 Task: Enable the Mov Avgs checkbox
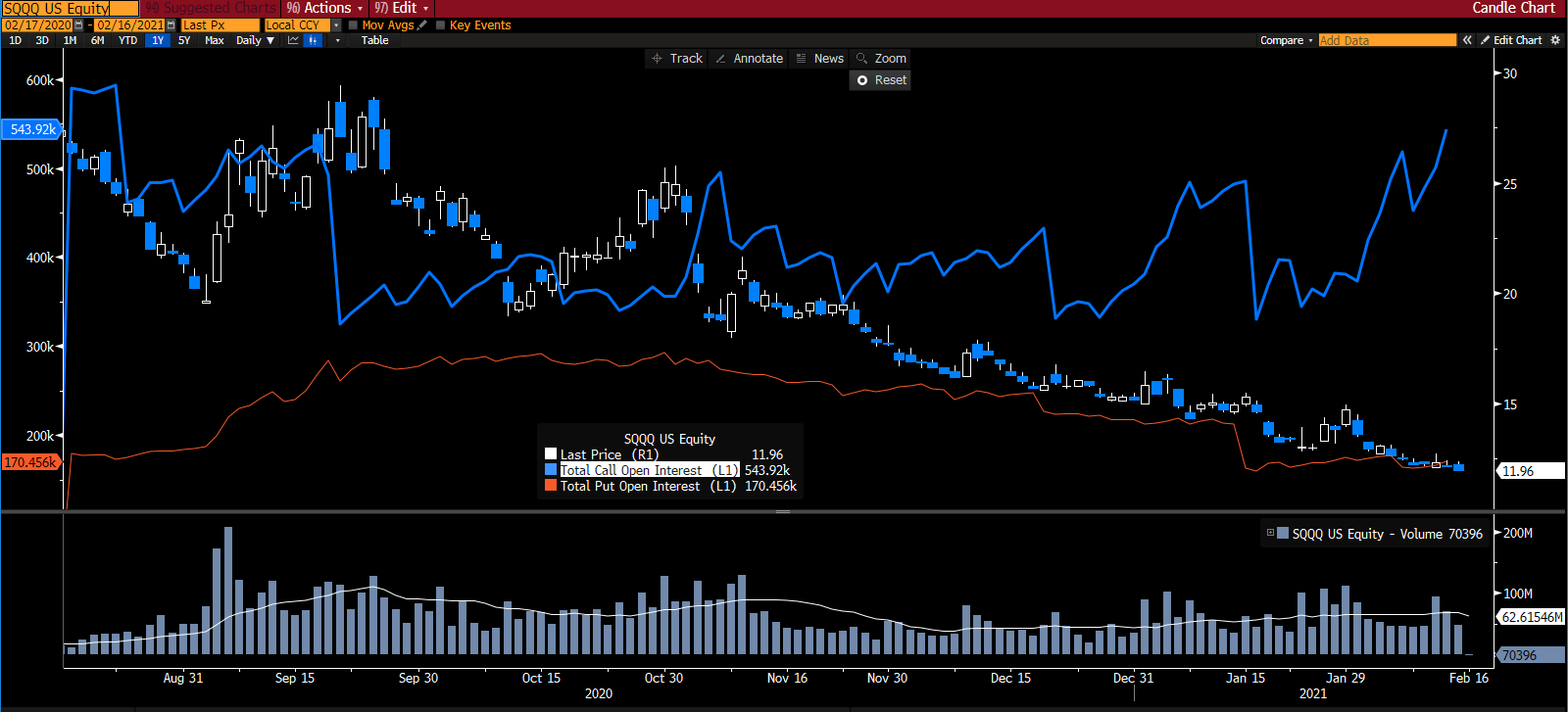click(354, 25)
